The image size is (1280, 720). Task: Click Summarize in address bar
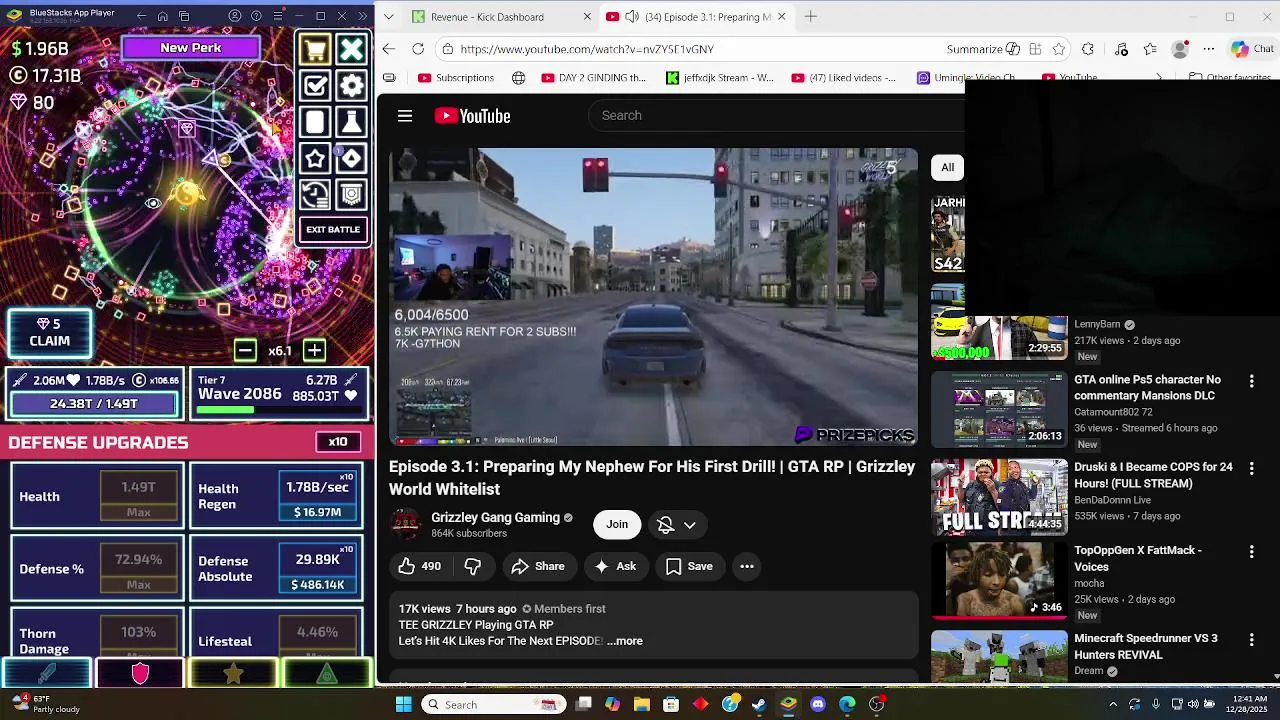coord(984,49)
